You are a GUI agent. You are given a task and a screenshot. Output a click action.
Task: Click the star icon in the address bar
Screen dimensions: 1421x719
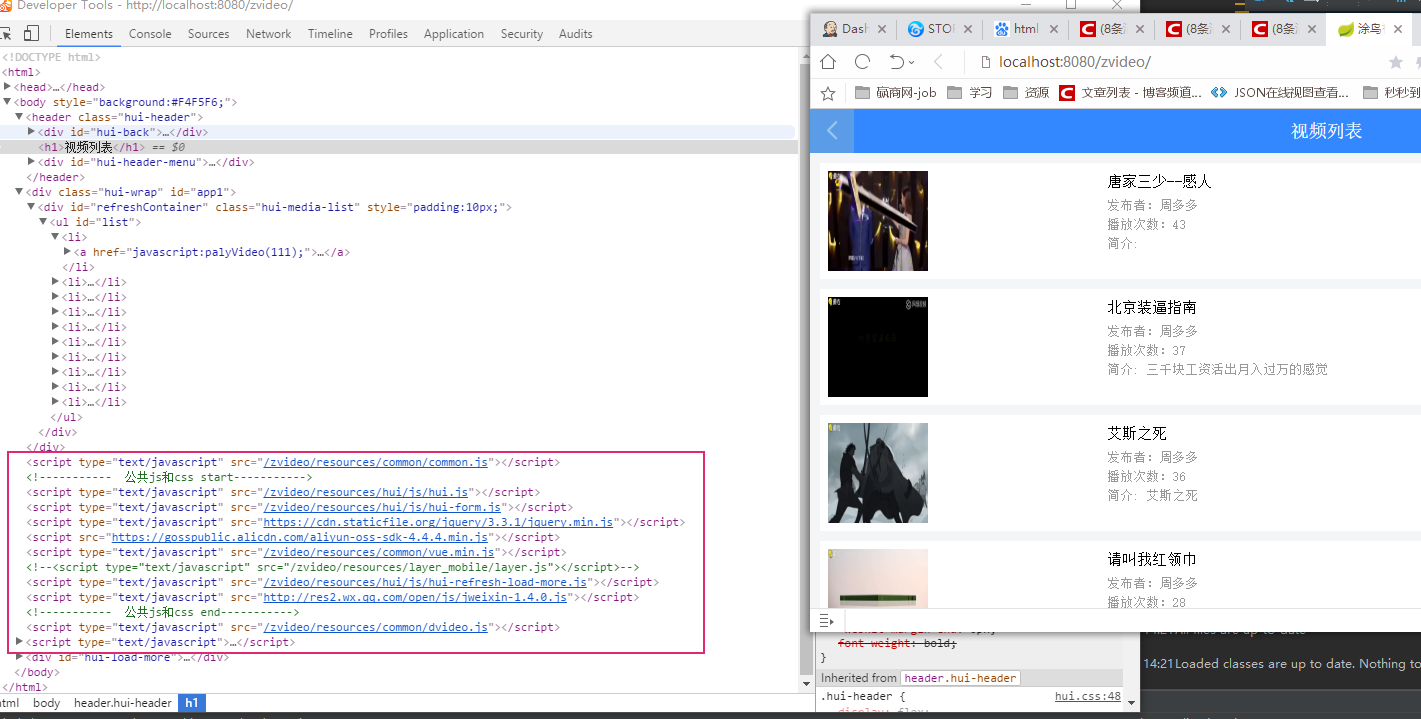(x=1397, y=62)
